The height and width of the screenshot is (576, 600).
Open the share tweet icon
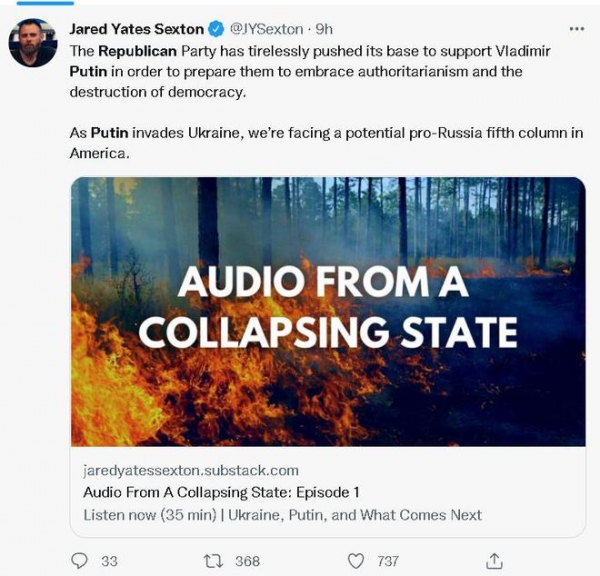(x=493, y=561)
